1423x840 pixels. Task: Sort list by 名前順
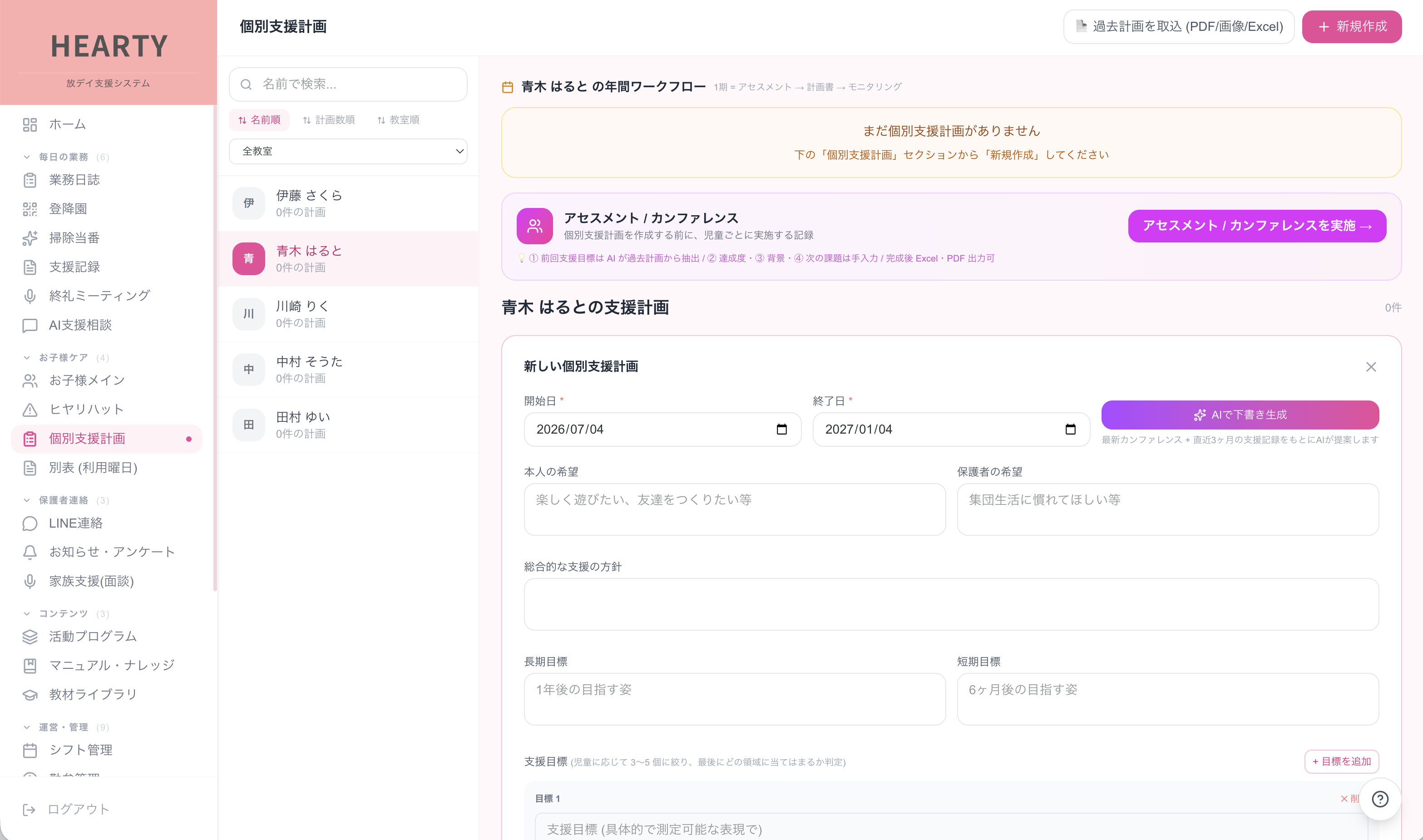click(x=259, y=120)
